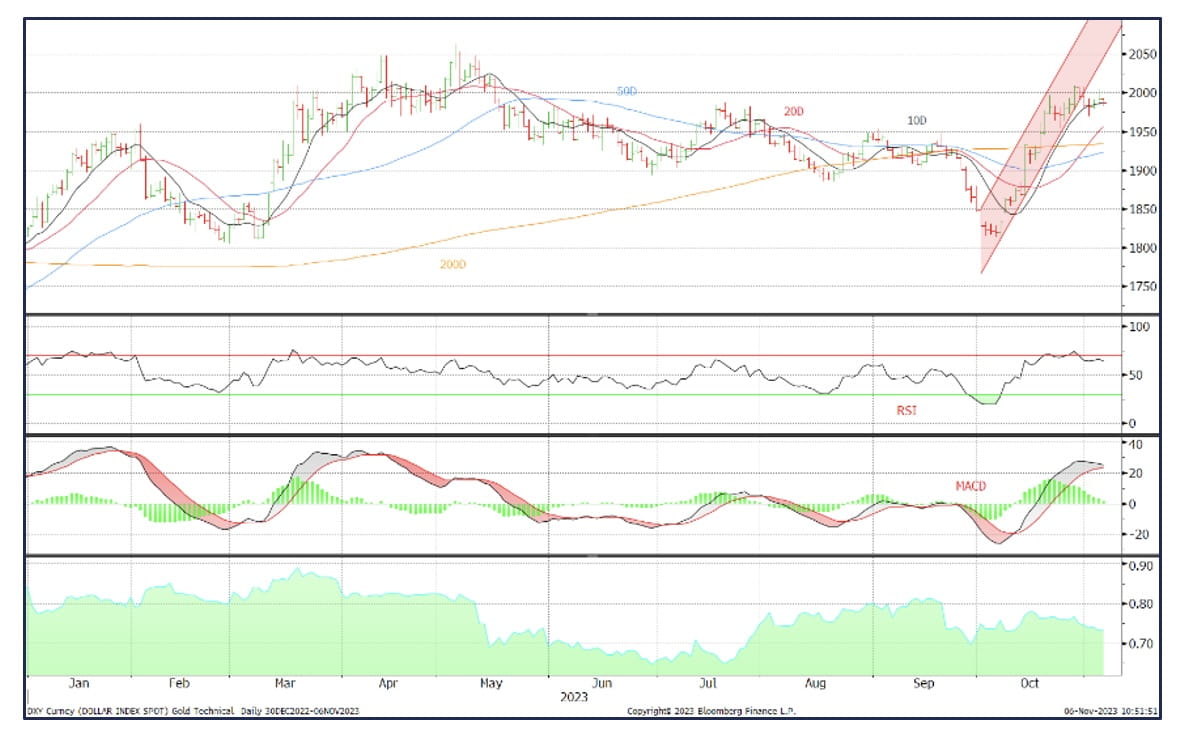Click the 1950 price axis value

[x=1142, y=132]
